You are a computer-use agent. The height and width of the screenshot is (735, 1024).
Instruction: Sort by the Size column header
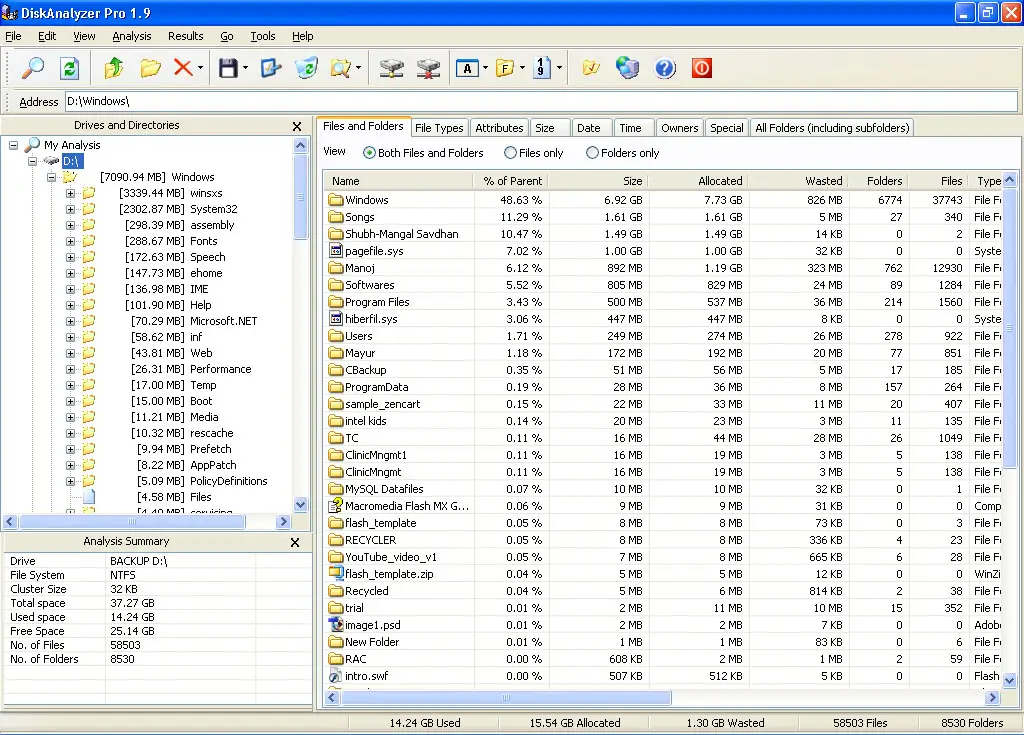[598, 181]
